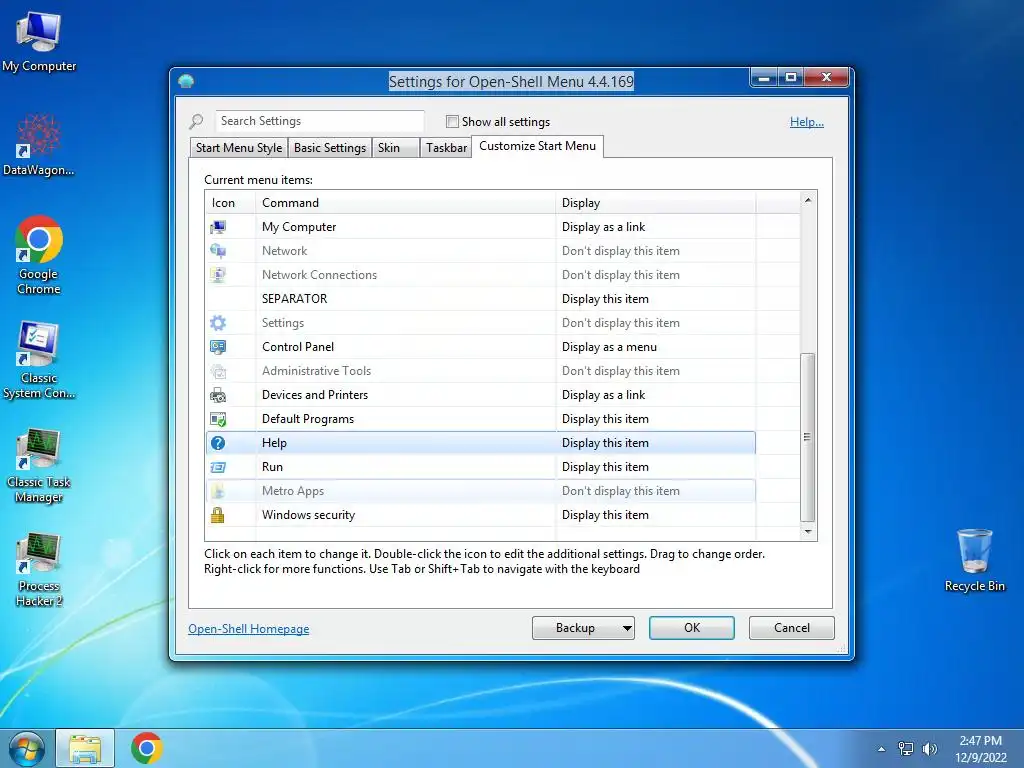Click the network tray icon

[906, 749]
